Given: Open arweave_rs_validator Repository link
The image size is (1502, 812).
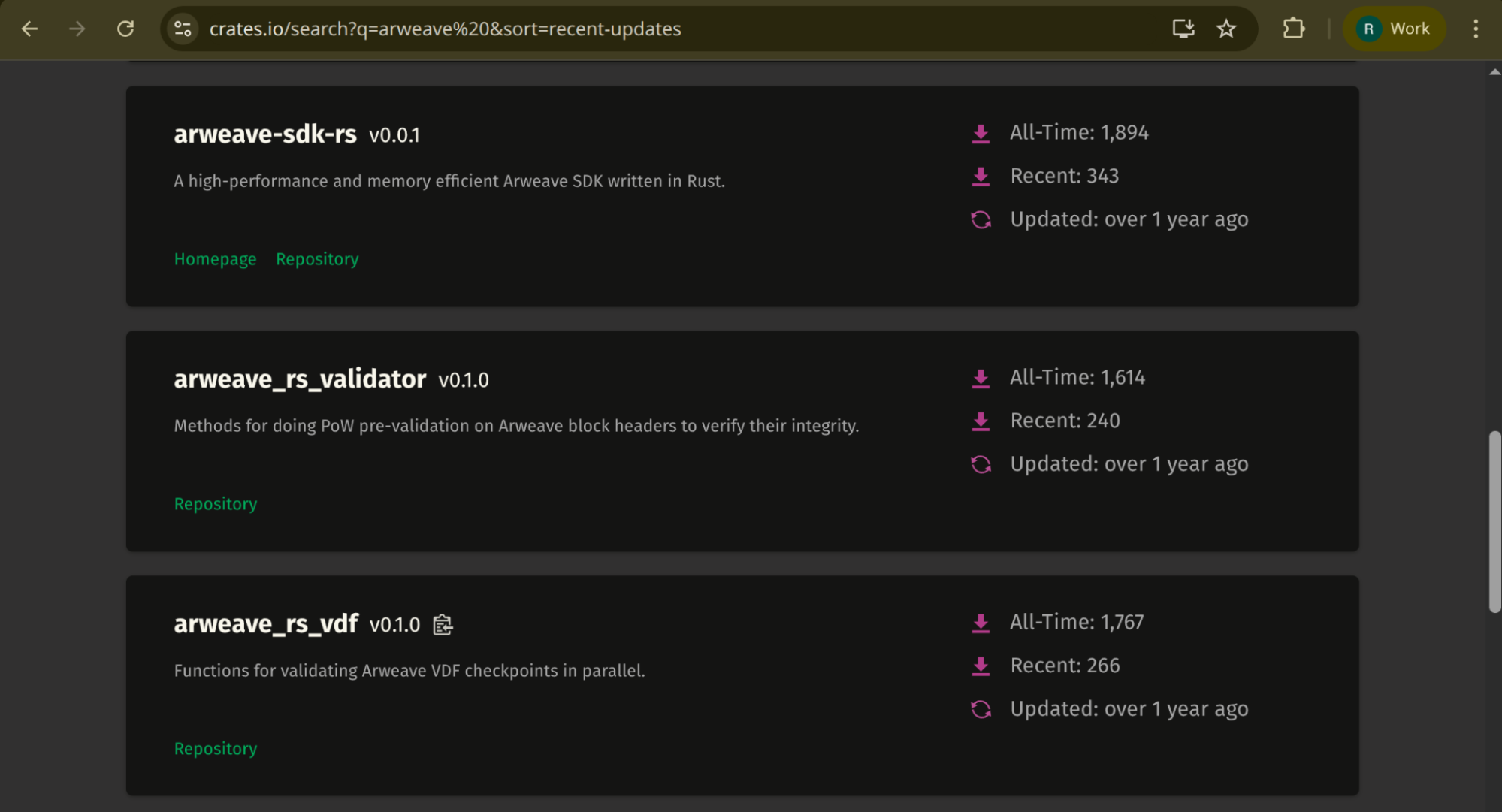Looking at the screenshot, I should point(216,504).
